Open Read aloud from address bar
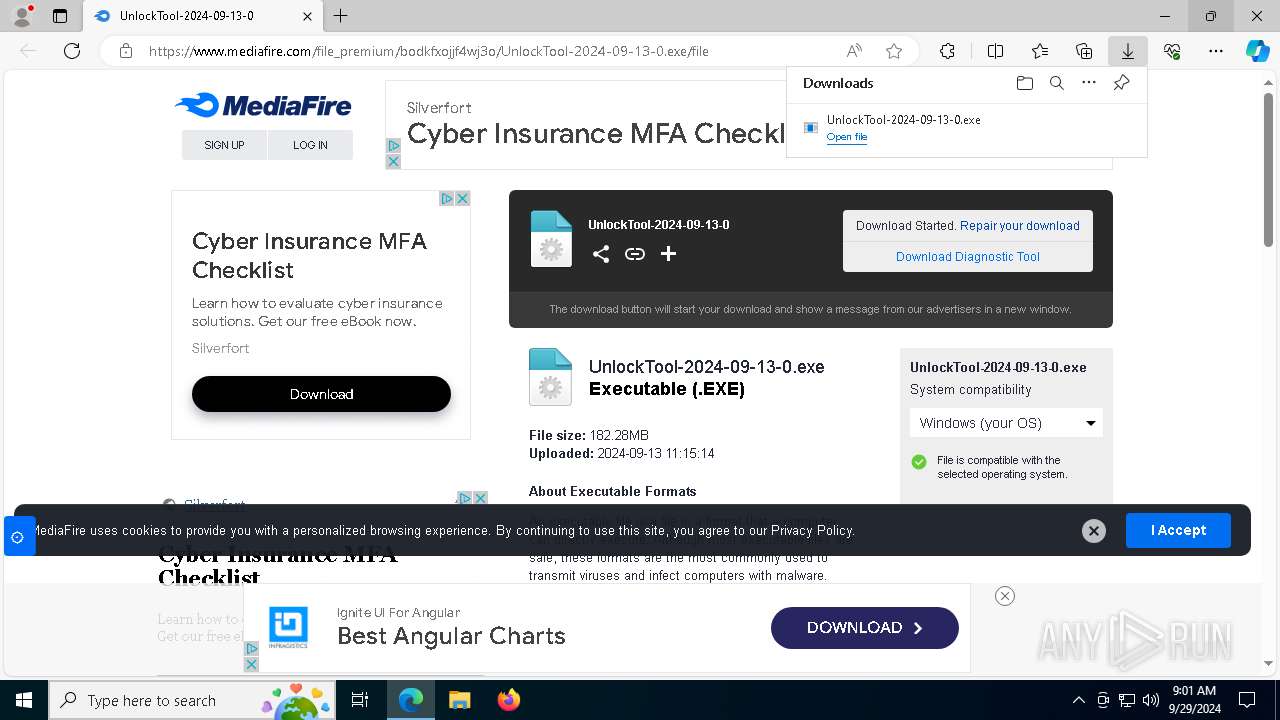 (x=854, y=51)
